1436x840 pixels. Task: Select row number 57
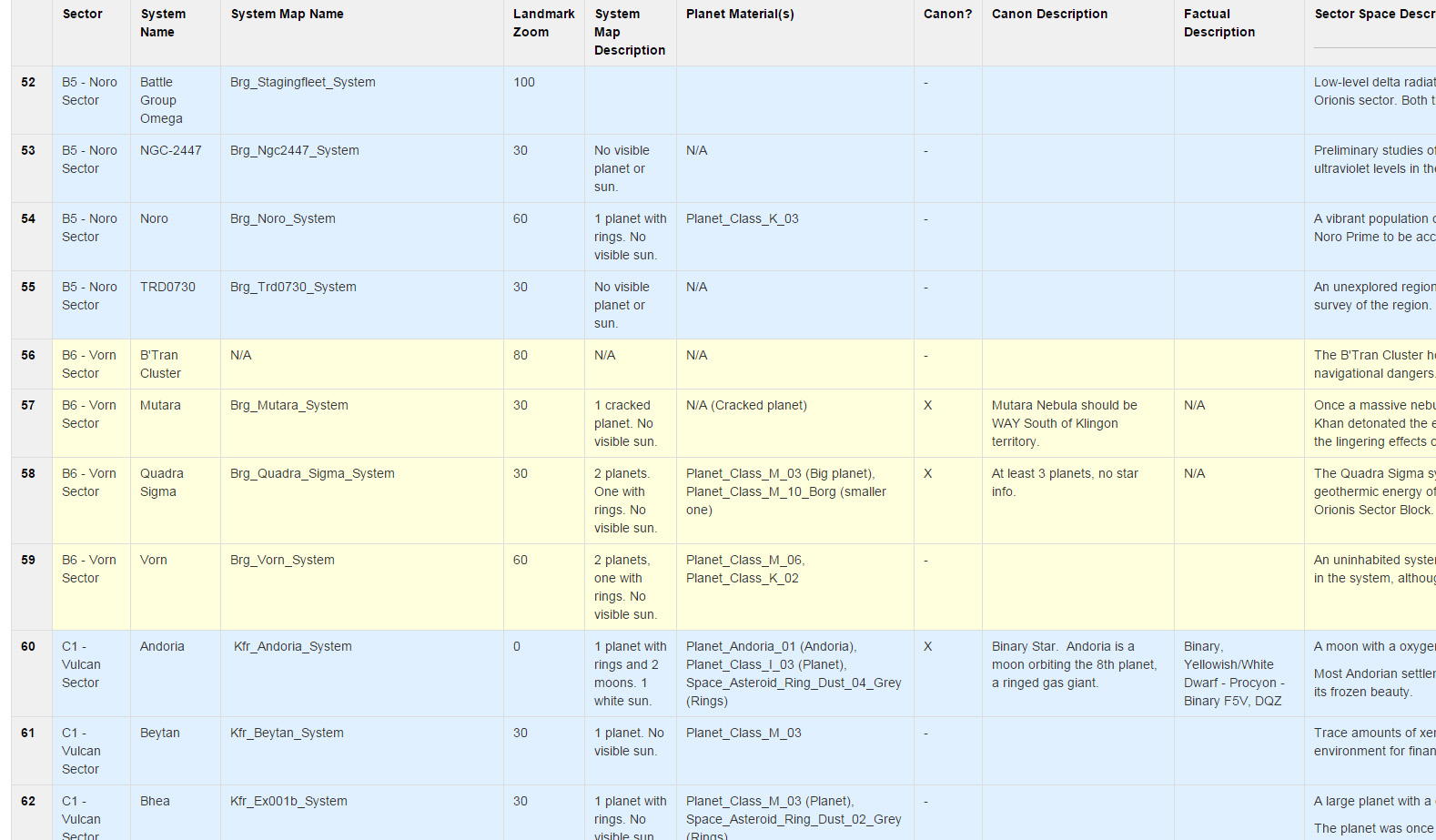[32, 423]
